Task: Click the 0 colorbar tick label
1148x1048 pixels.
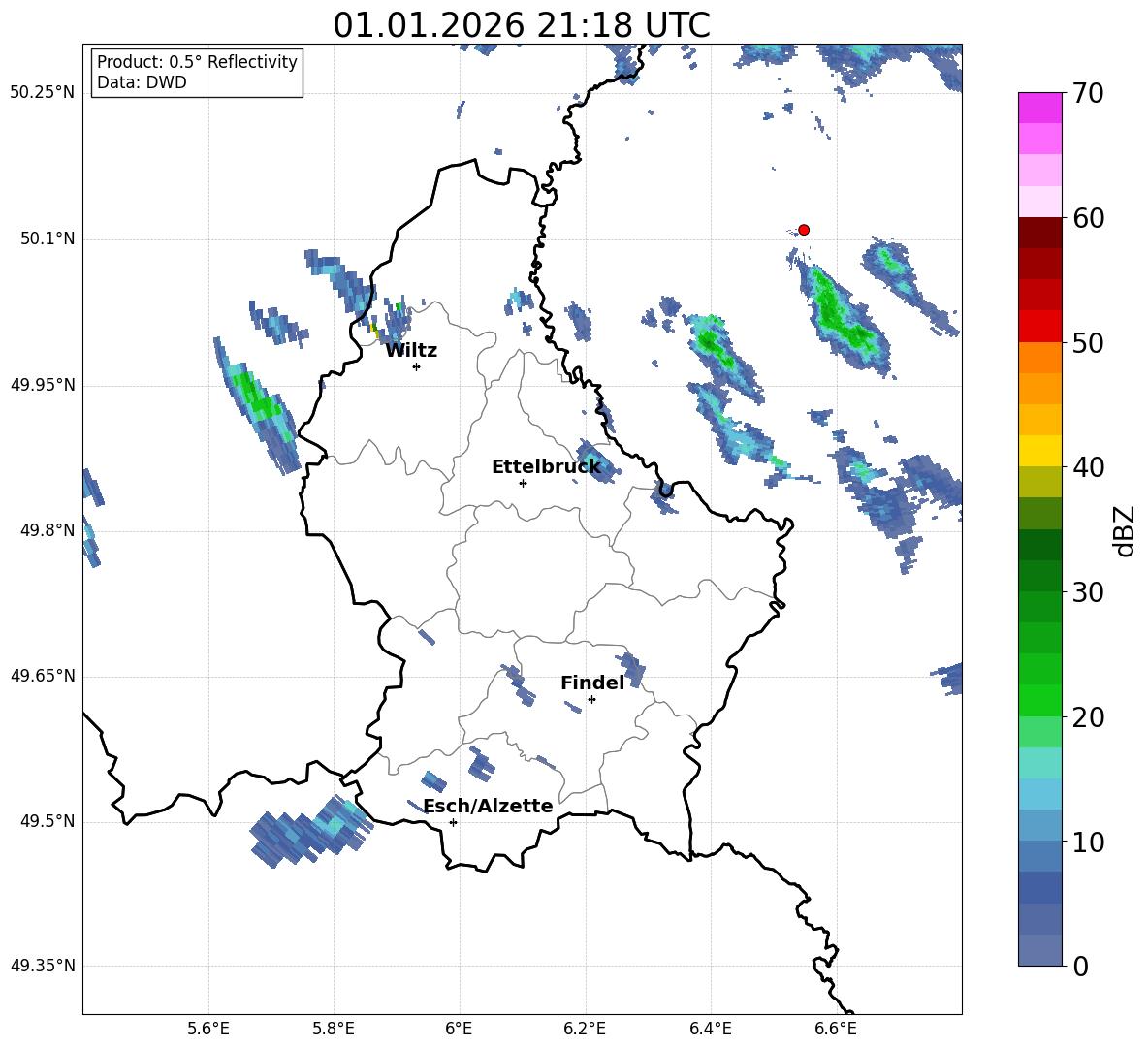Action: [1080, 966]
